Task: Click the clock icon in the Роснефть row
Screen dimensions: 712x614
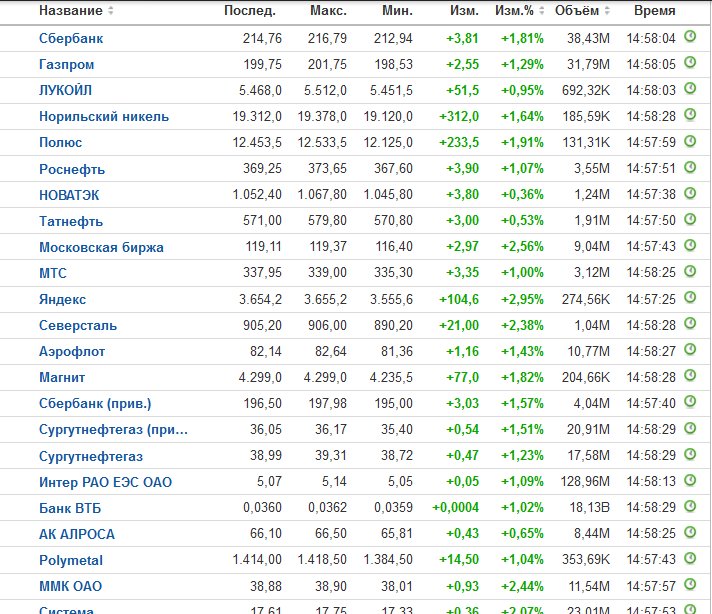Action: pos(690,167)
